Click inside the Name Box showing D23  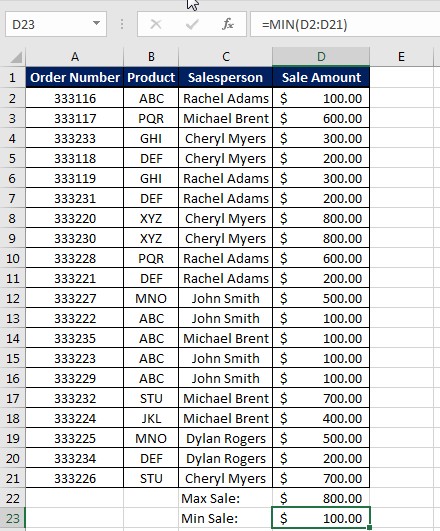(49, 24)
